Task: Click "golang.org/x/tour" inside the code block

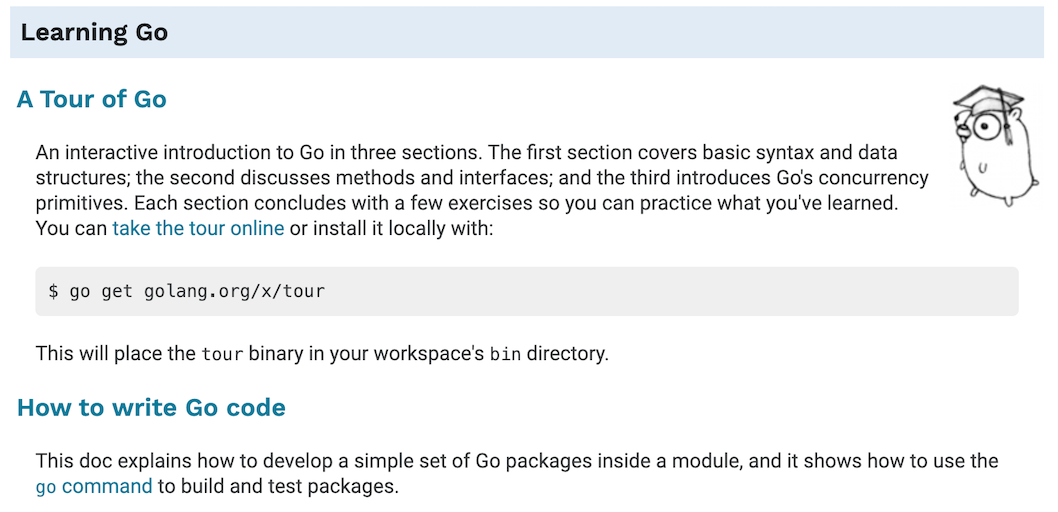Action: 234,291
